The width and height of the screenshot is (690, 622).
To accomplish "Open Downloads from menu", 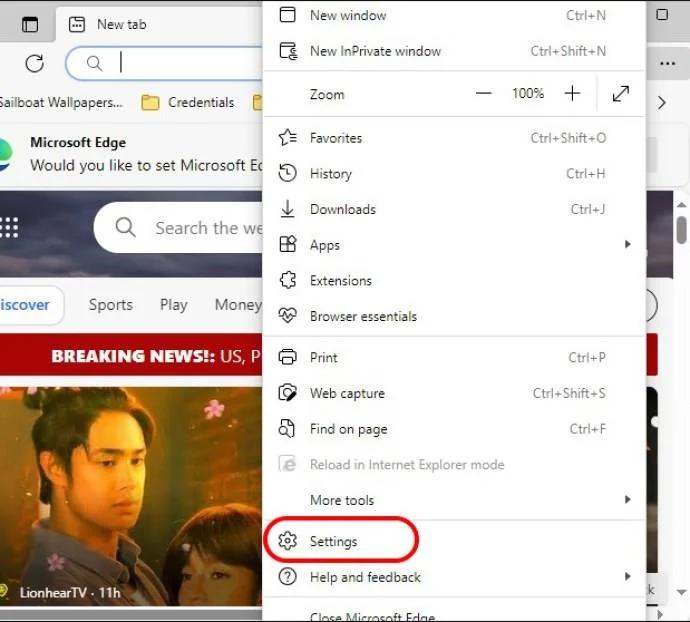I will point(454,209).
